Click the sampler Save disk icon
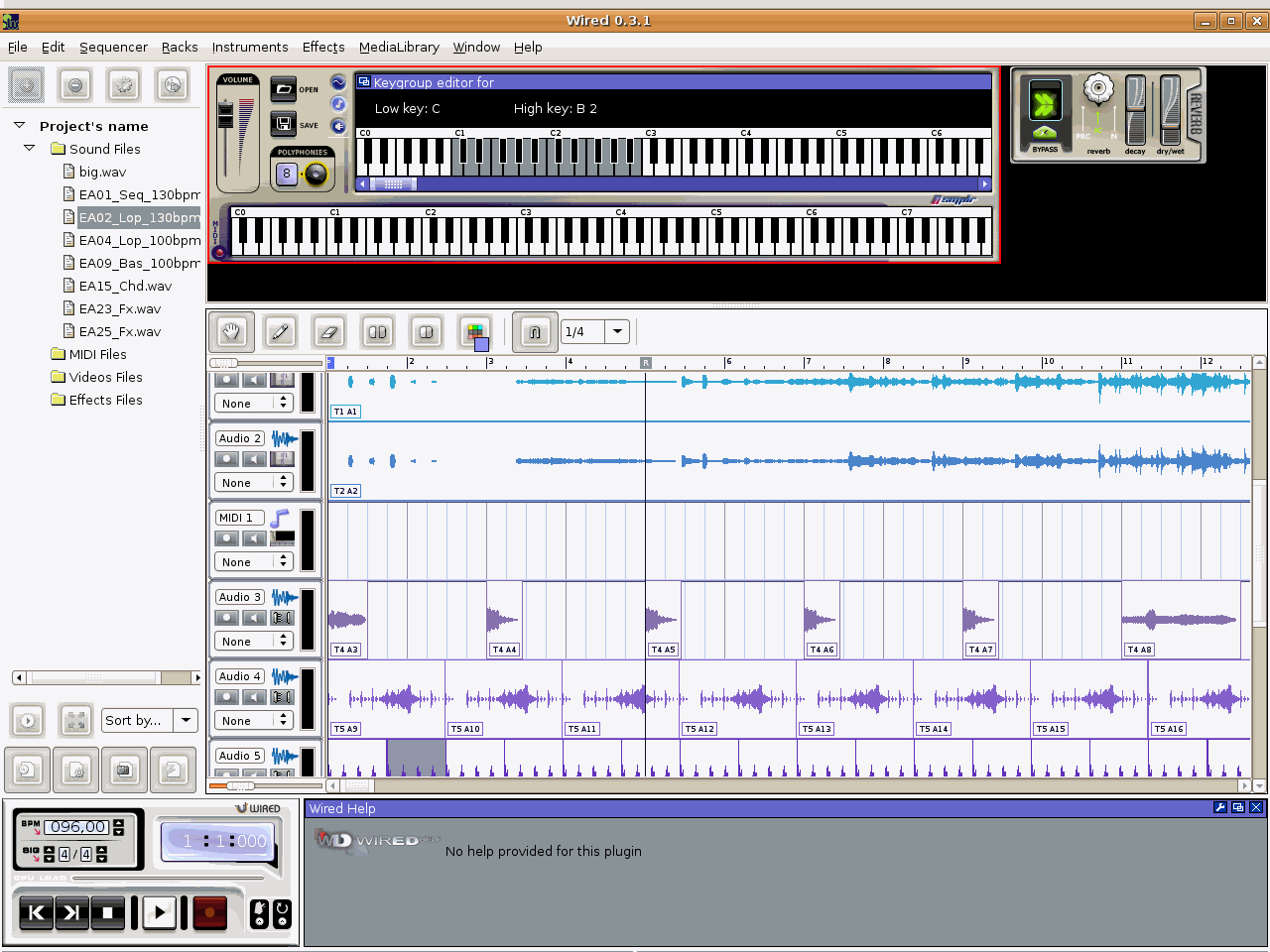Screen dimensions: 1270x952 click(284, 124)
